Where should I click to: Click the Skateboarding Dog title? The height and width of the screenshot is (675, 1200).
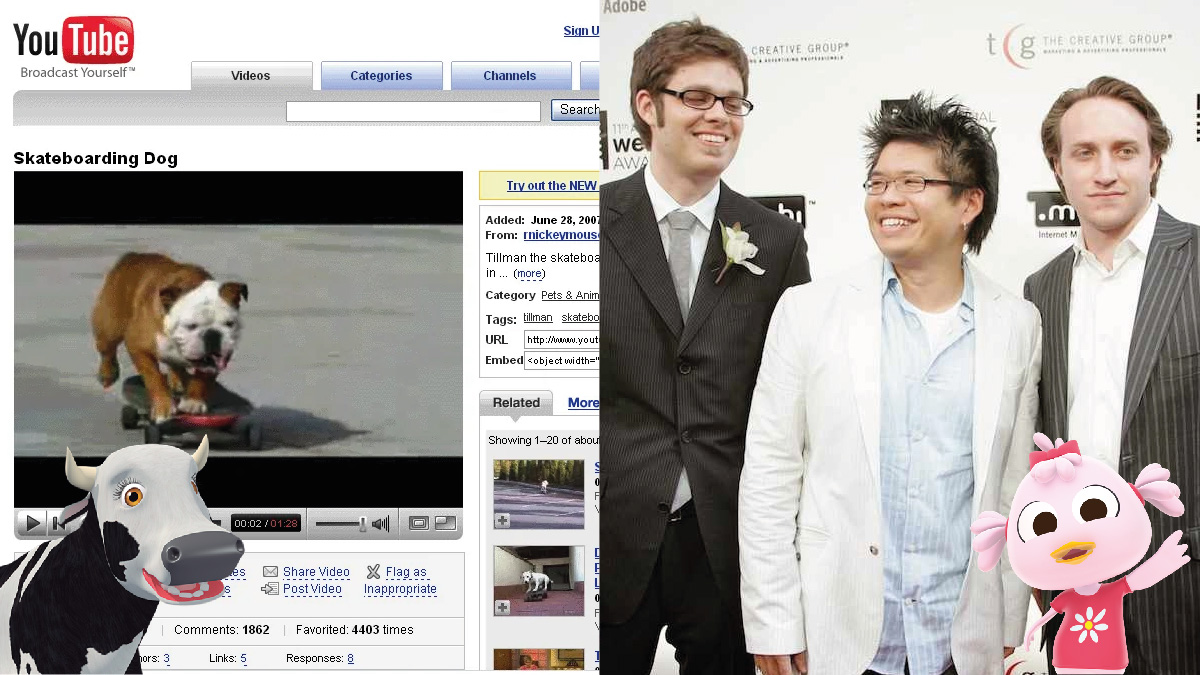(95, 158)
